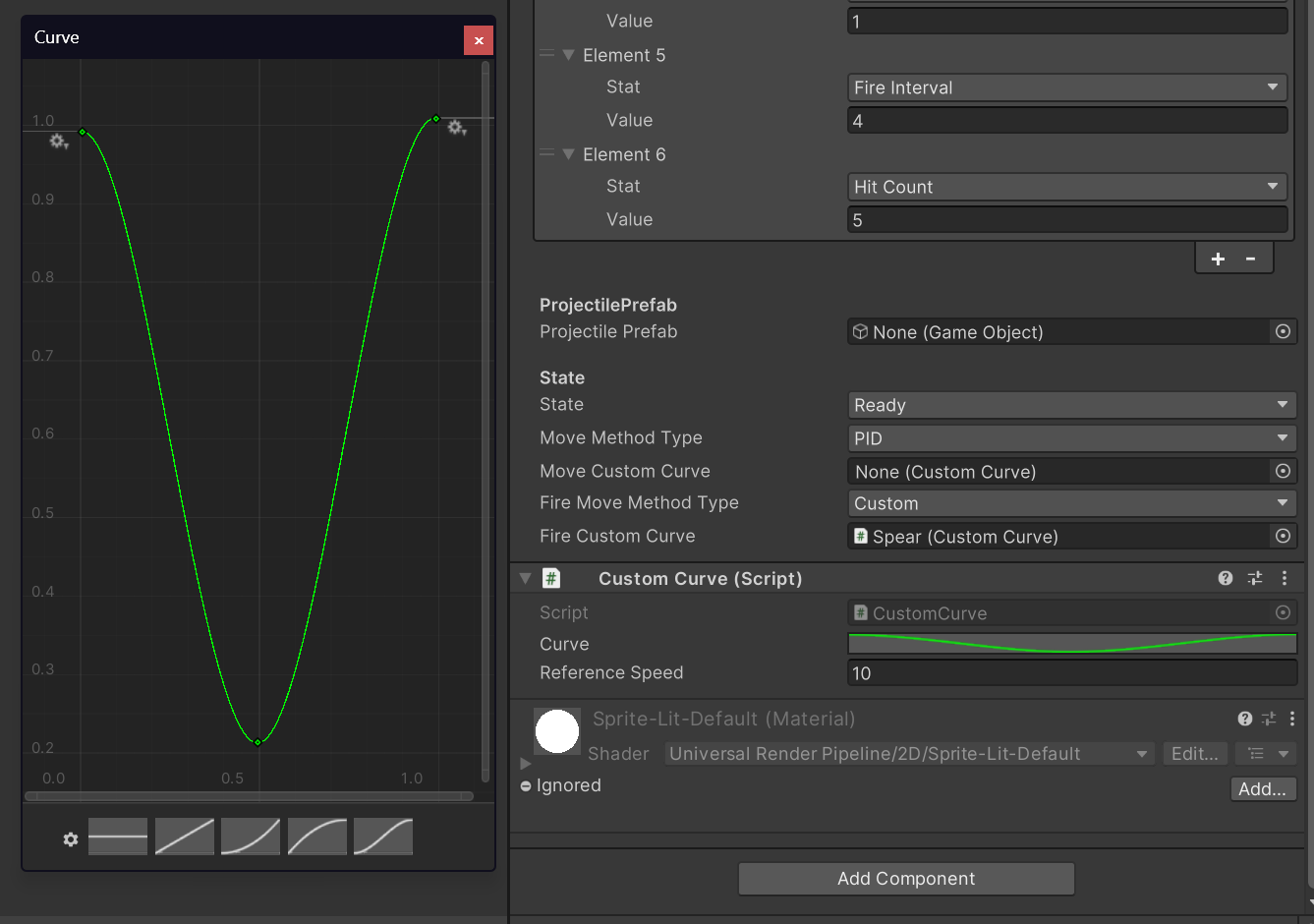Collapse Element 5 foldout

pyautogui.click(x=568, y=55)
